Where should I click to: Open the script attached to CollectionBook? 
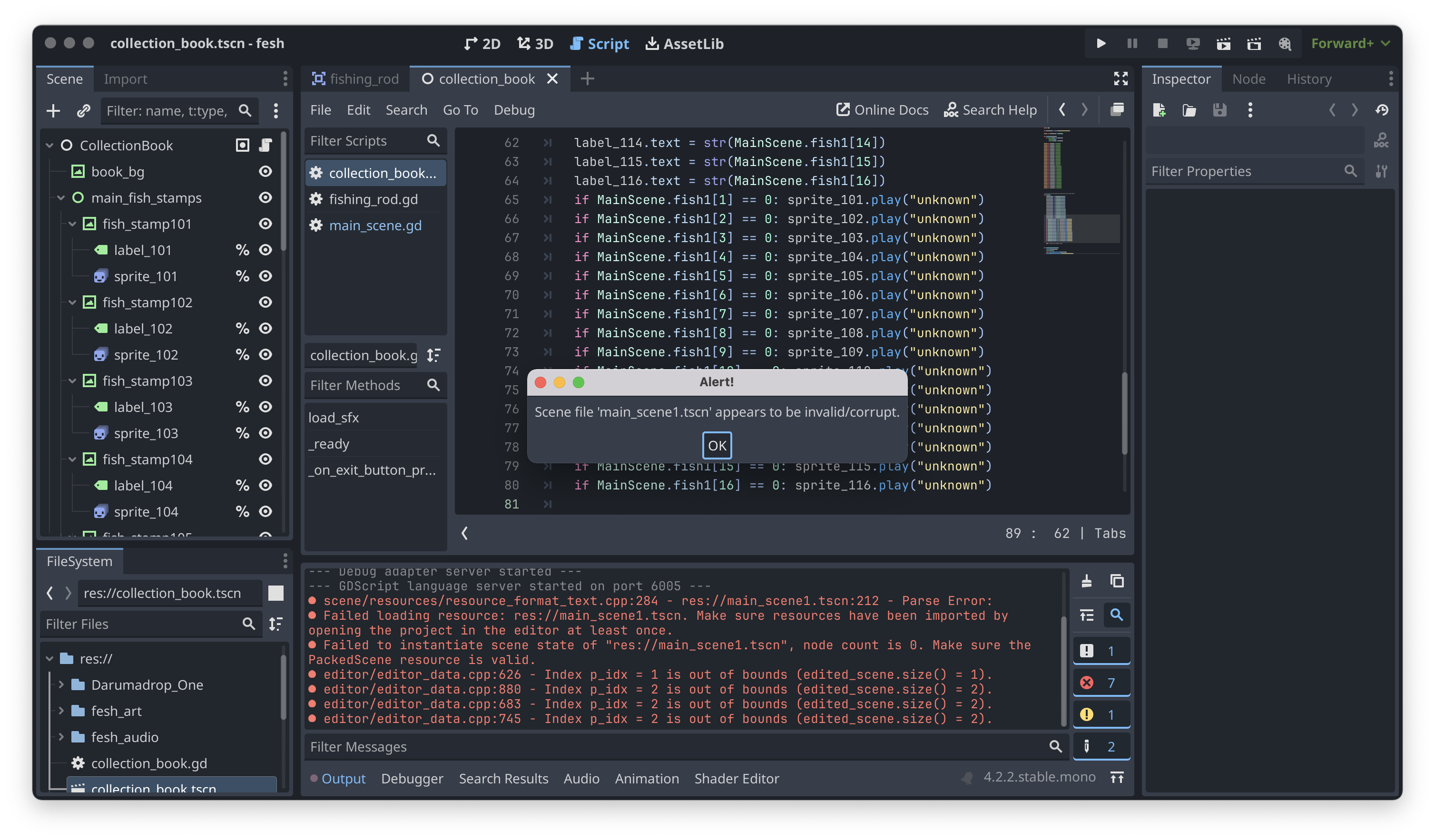265,145
